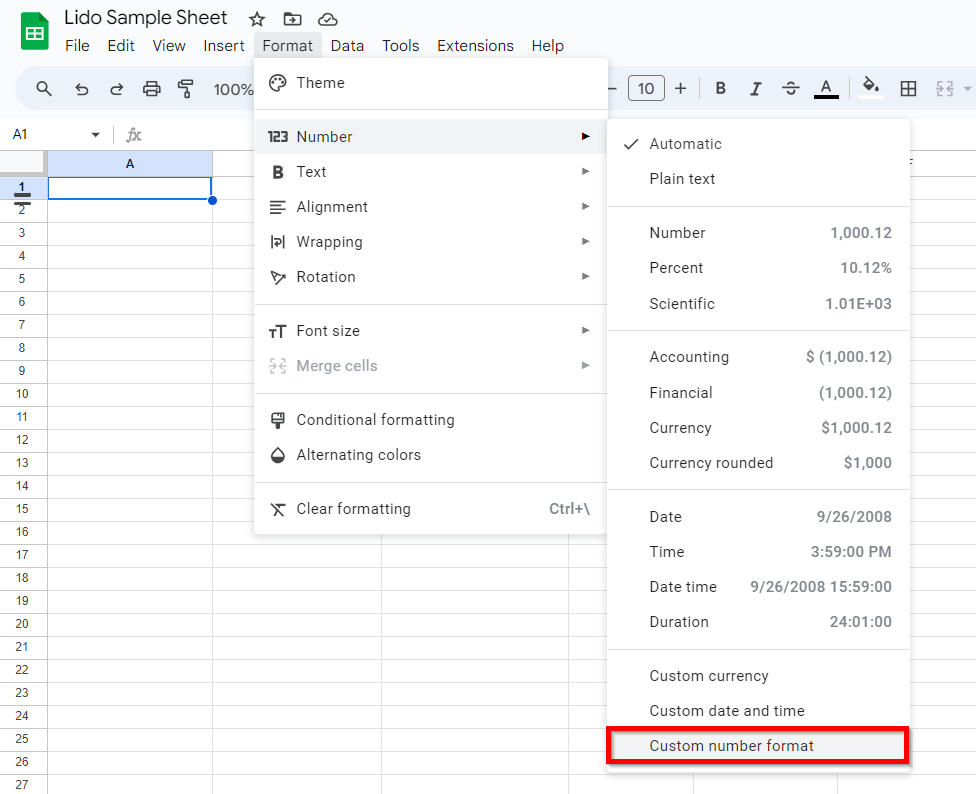Open Alternating colors
Image resolution: width=976 pixels, height=794 pixels.
[x=431, y=455]
